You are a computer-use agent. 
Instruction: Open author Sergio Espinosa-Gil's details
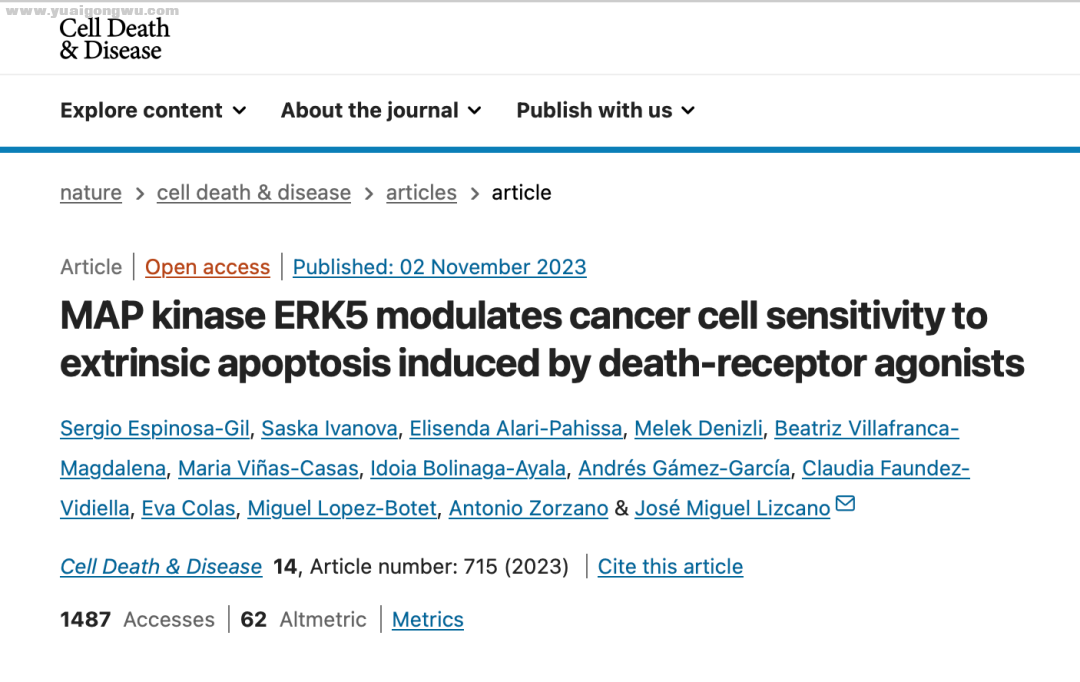pos(154,428)
